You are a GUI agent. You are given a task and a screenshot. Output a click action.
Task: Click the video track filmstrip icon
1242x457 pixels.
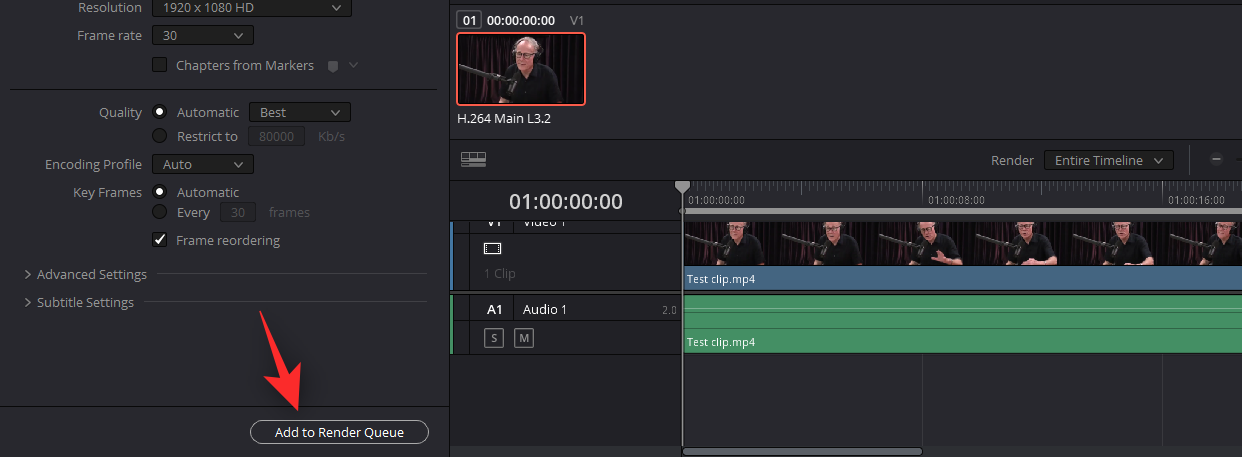tap(492, 248)
